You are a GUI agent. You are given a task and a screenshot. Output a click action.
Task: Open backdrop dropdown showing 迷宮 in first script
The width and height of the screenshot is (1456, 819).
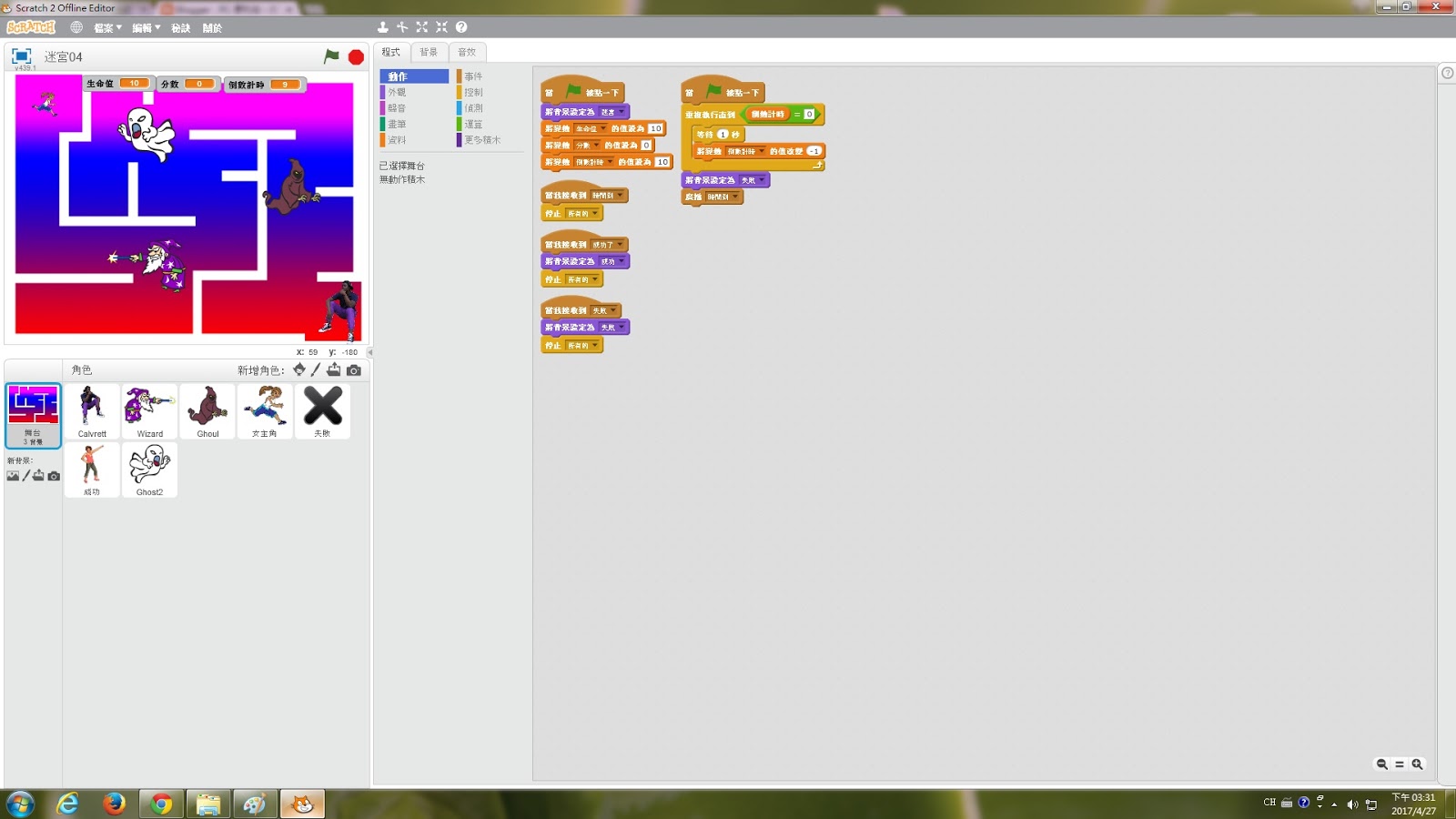coord(611,112)
